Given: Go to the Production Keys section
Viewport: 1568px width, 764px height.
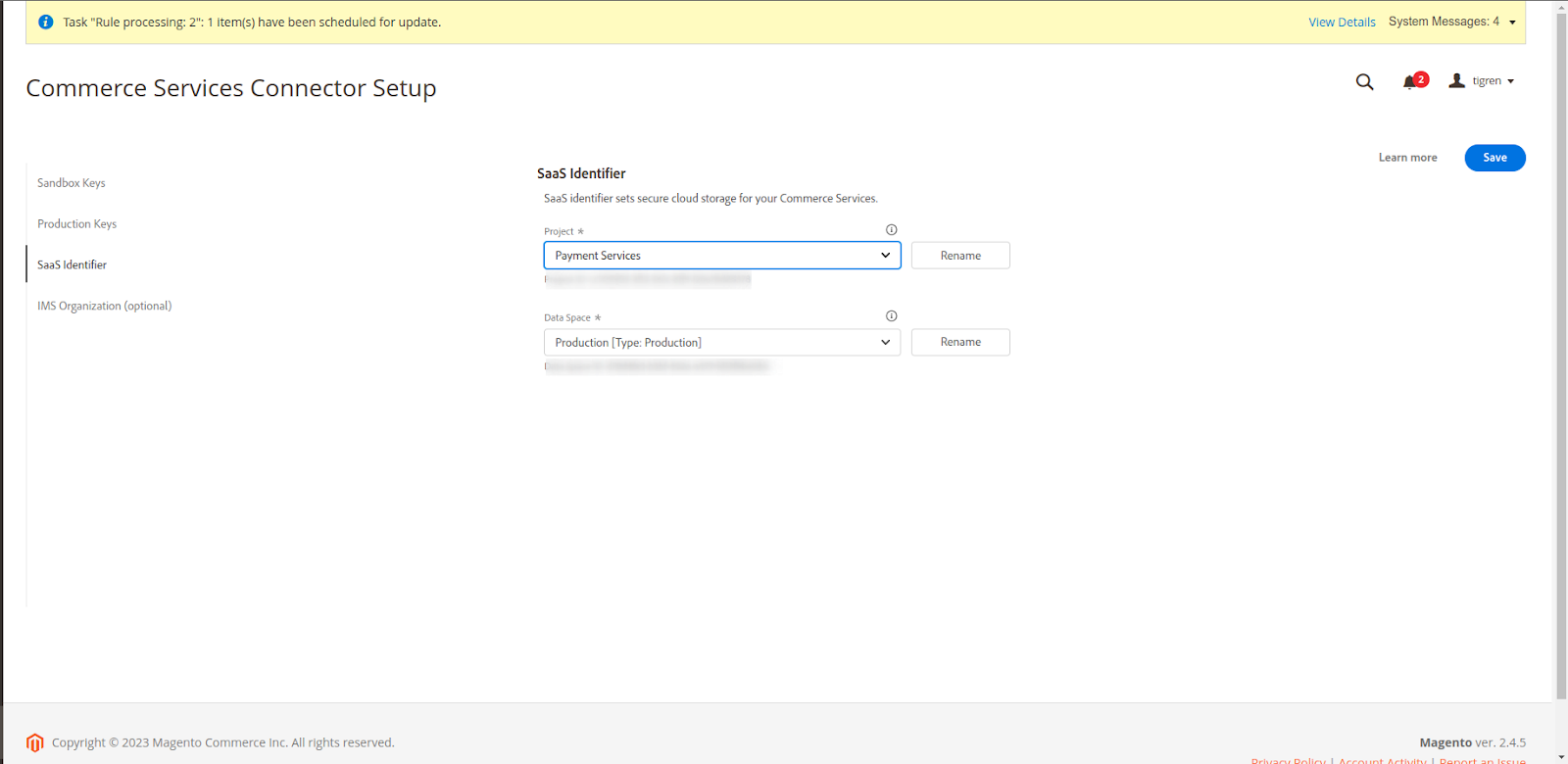Looking at the screenshot, I should pos(77,224).
